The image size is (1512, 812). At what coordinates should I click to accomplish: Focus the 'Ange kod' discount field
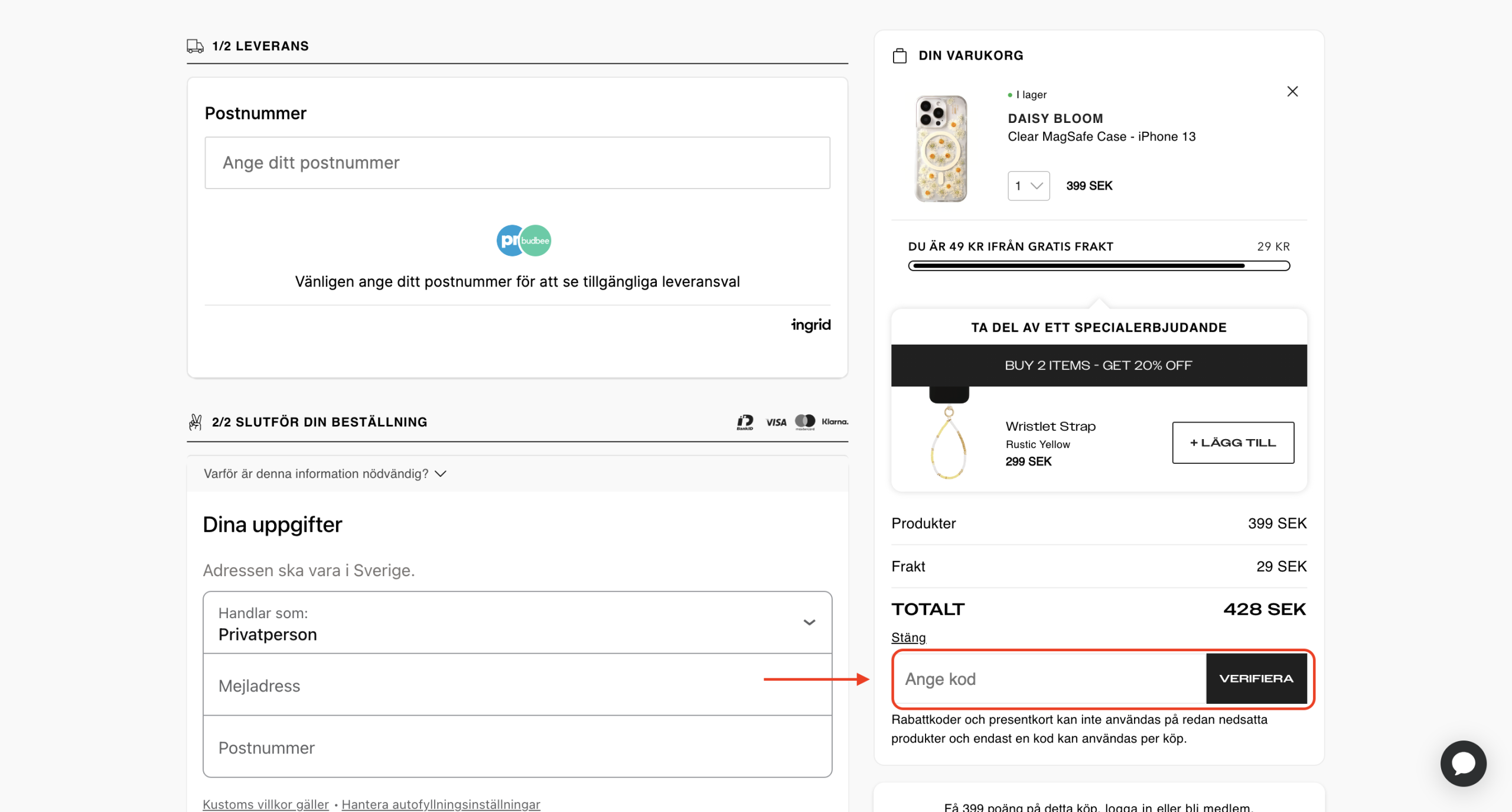[x=1049, y=679]
